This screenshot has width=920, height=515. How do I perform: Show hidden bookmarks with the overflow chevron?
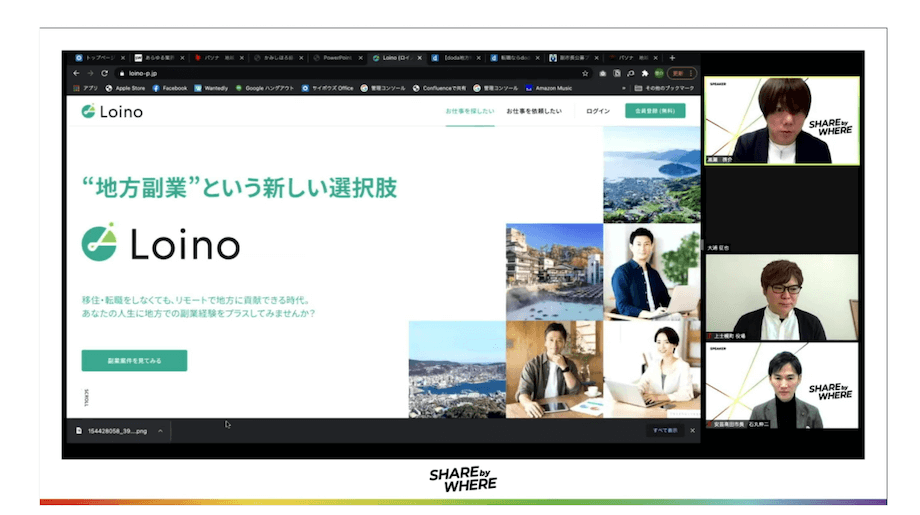pos(624,88)
